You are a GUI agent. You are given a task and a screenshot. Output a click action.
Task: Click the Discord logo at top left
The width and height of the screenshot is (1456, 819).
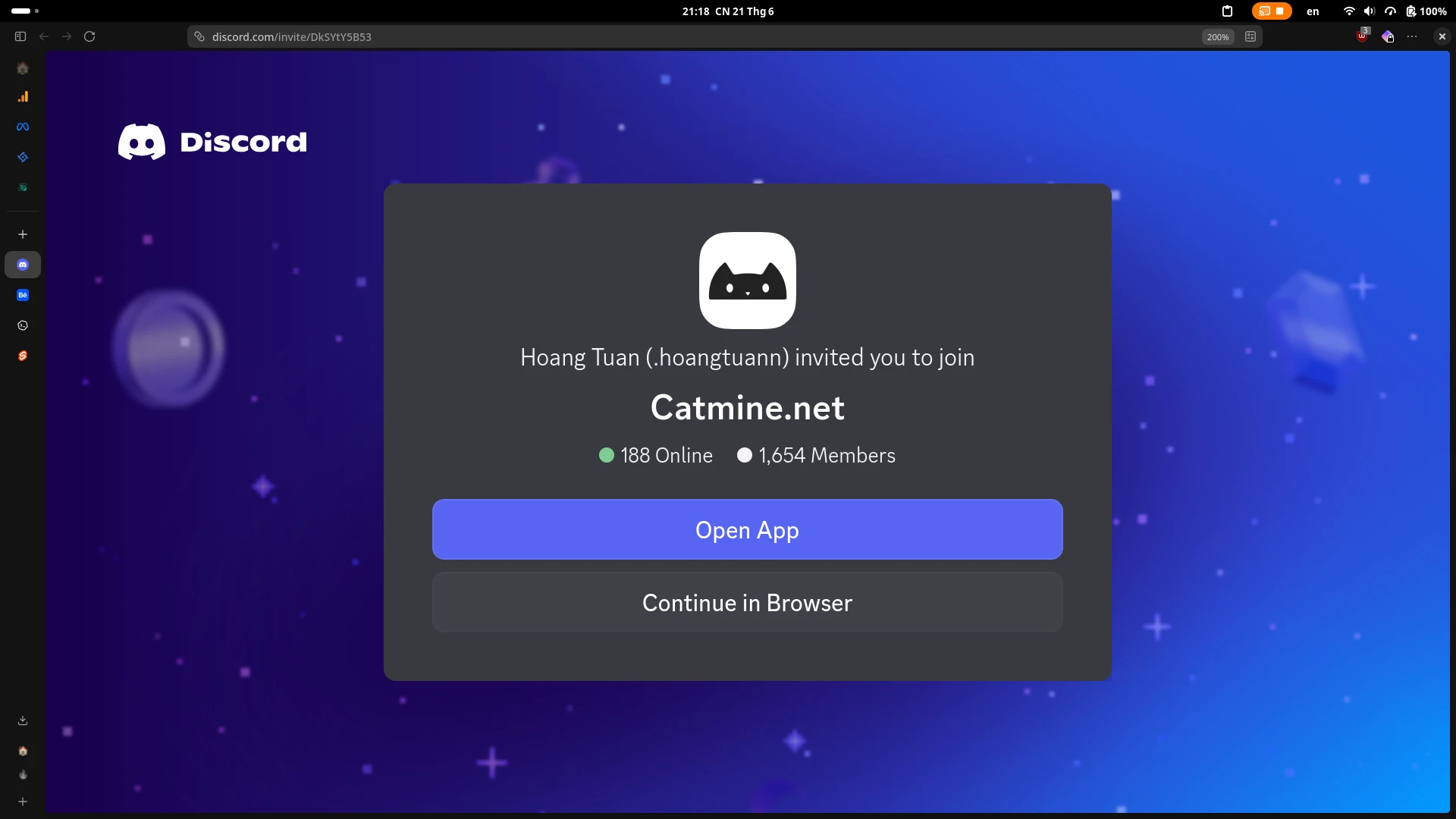click(212, 142)
